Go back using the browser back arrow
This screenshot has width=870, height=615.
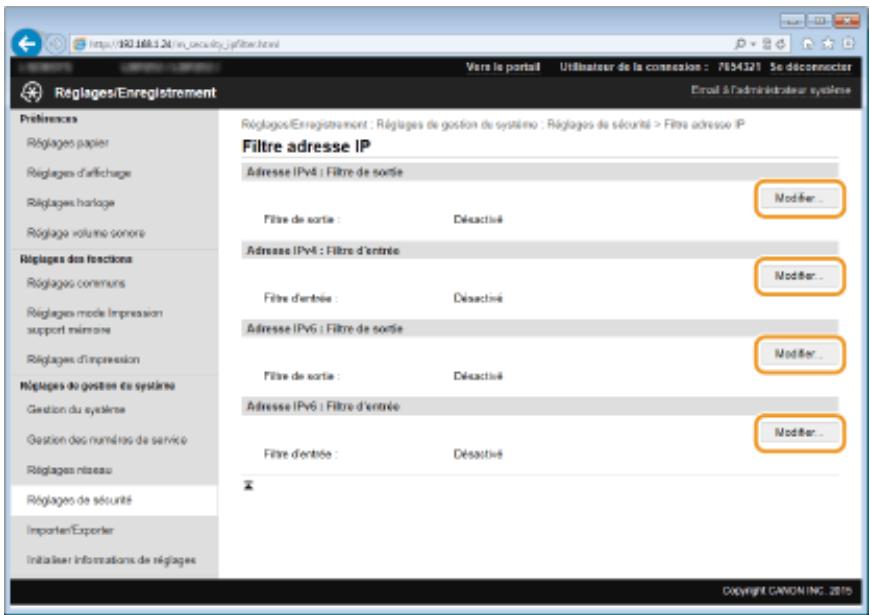pyautogui.click(x=26, y=43)
